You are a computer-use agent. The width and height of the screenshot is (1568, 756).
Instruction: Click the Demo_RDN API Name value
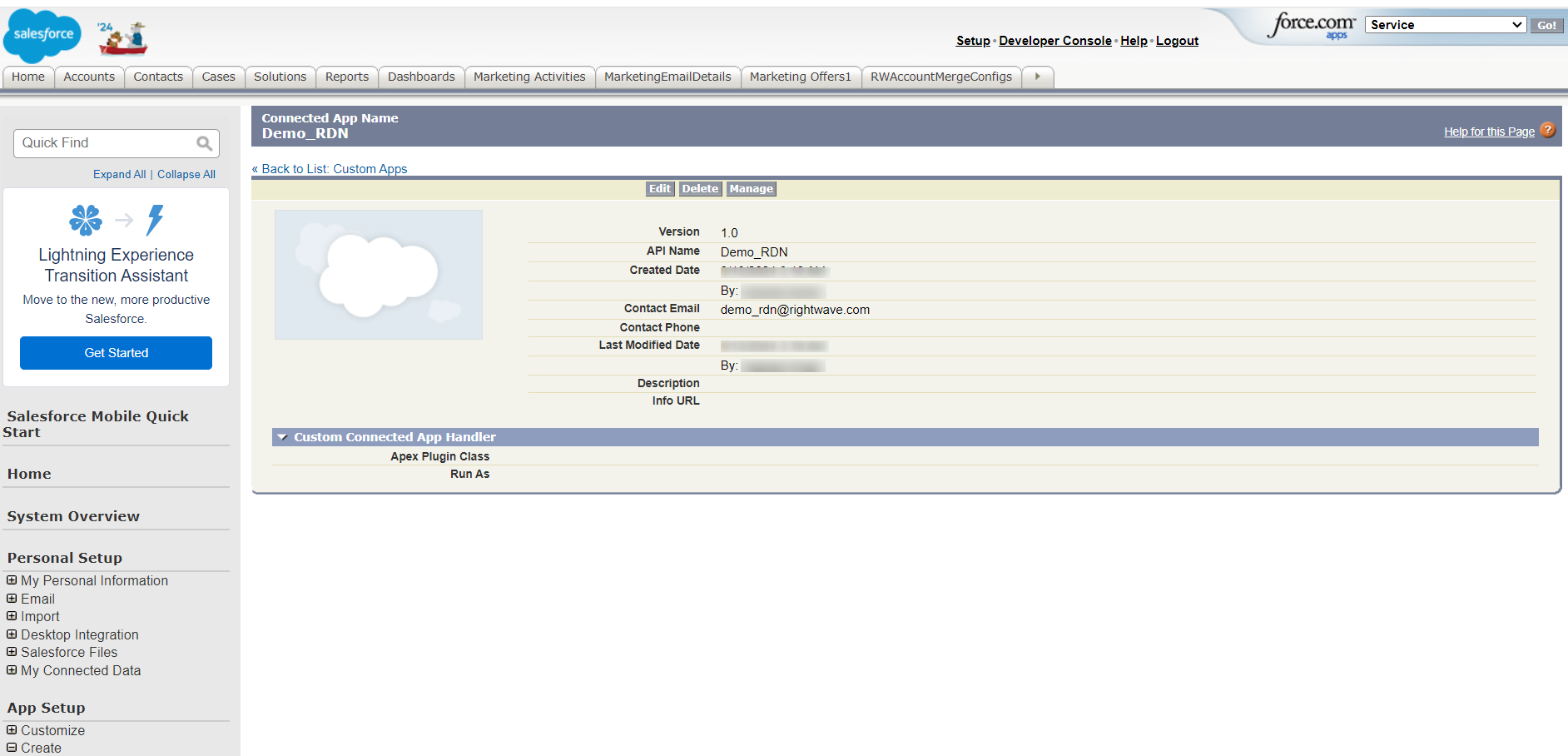point(754,252)
